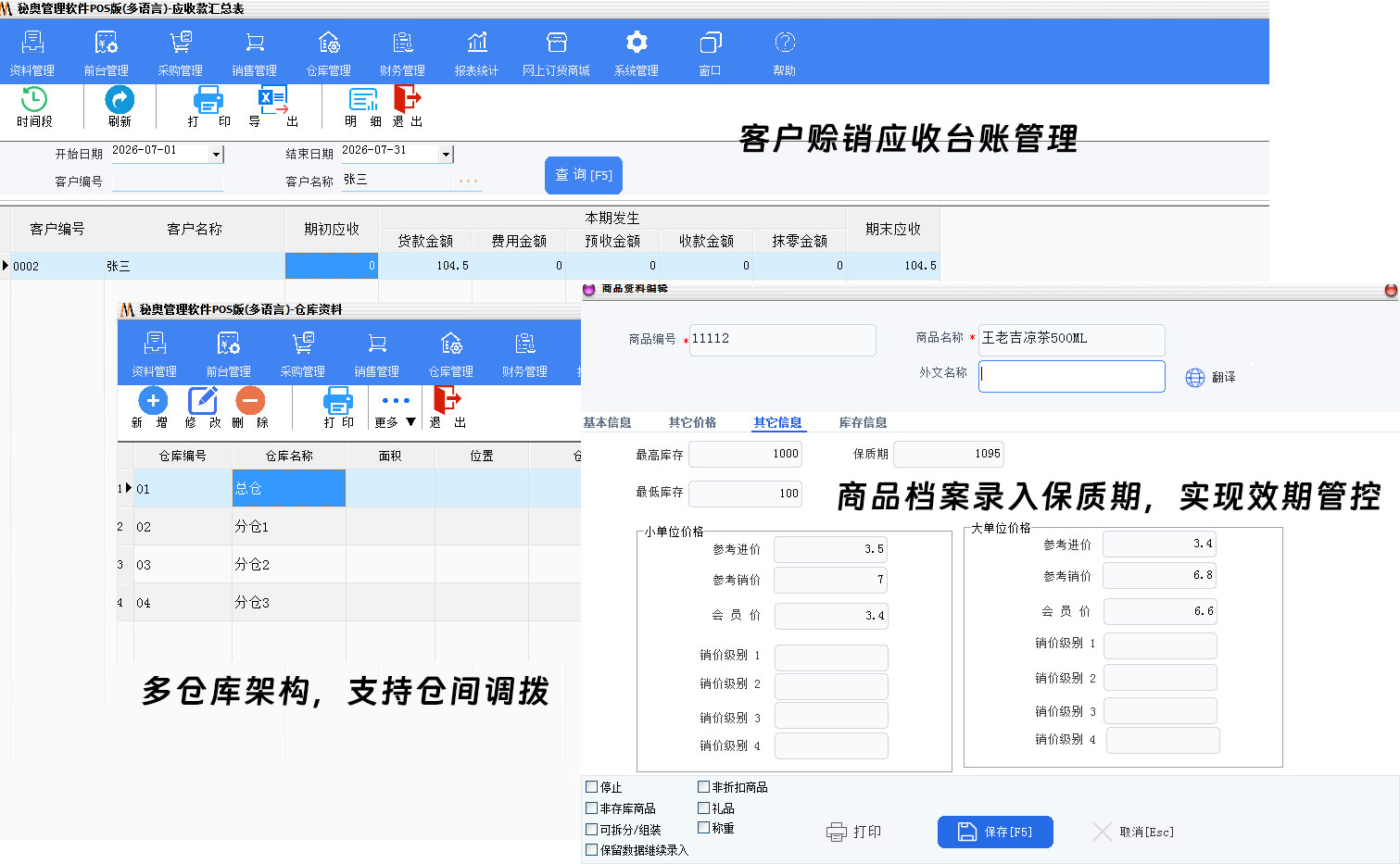Select warehouse row 分仓1
The height and width of the screenshot is (864, 1400).
(349, 526)
